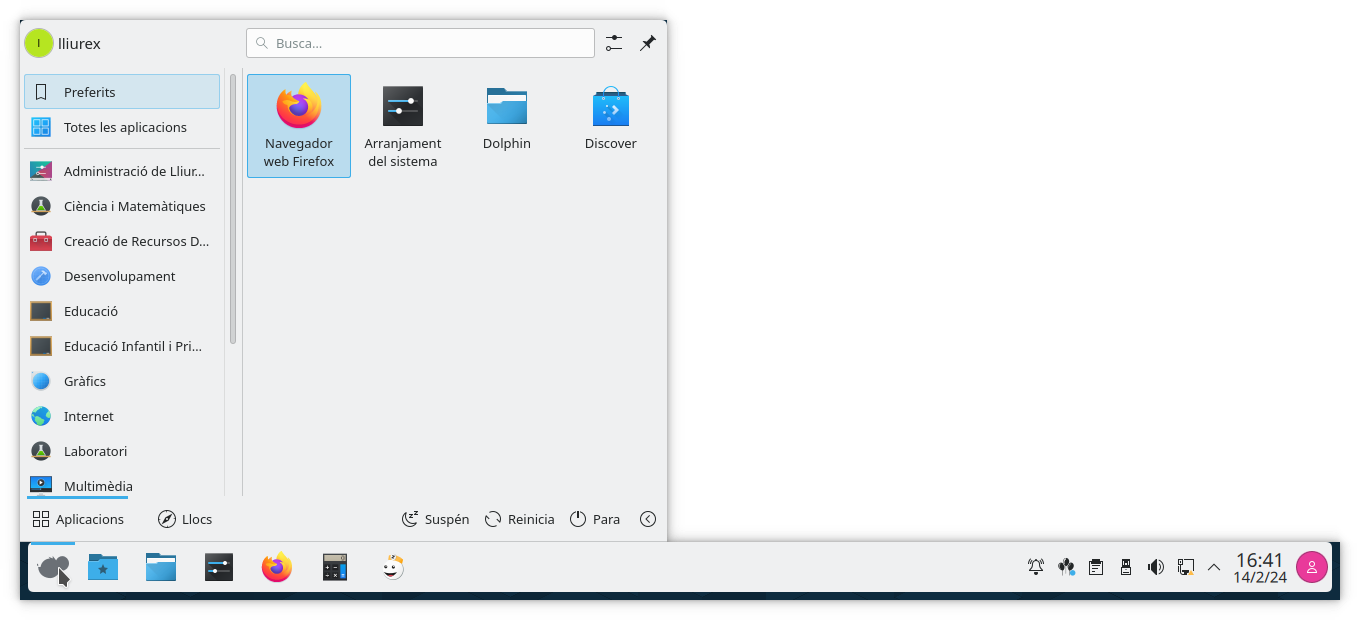
Task: Click the Reinicia button
Action: point(519,519)
